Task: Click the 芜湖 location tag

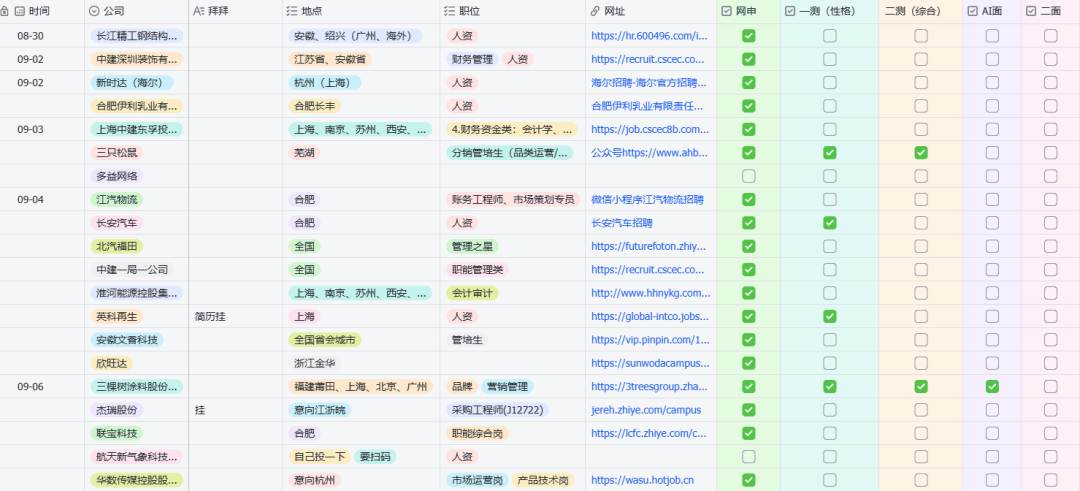Action: 304,153
